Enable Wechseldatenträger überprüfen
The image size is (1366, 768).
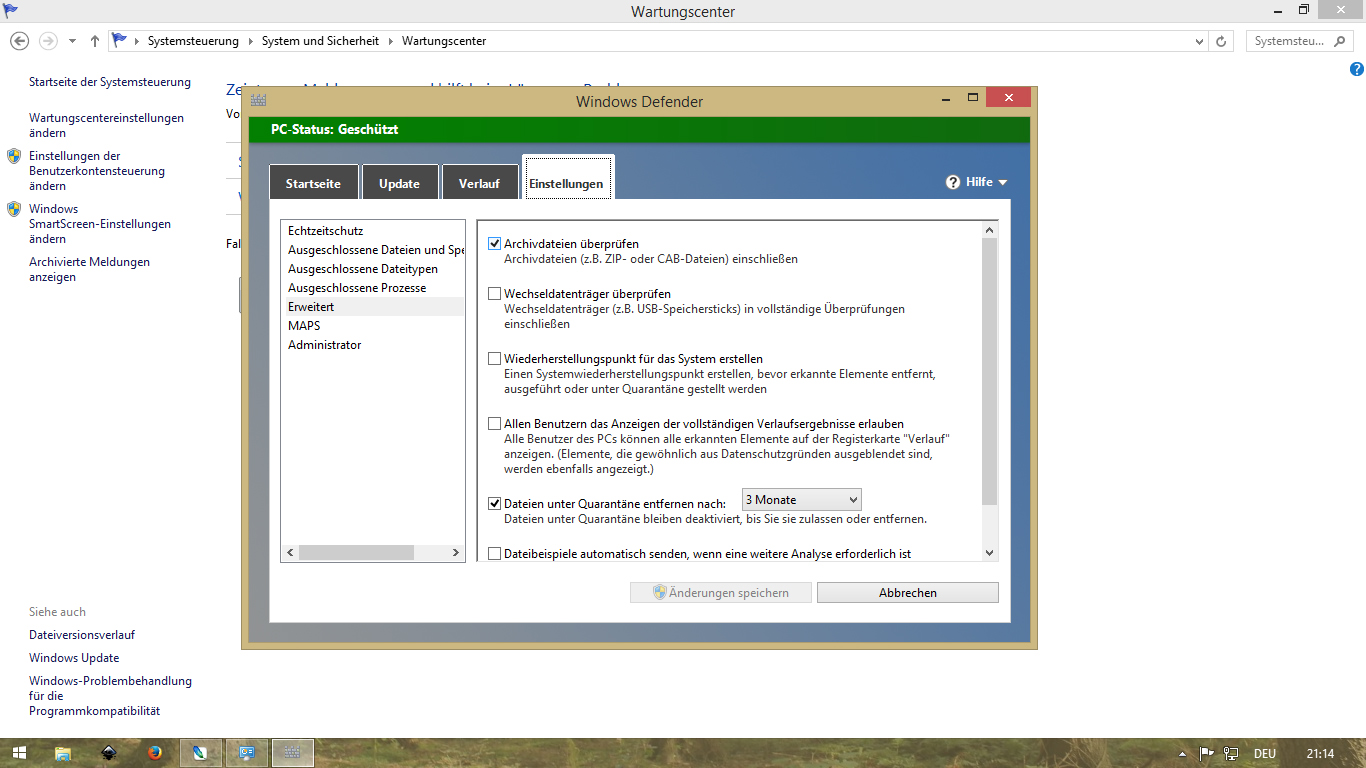pos(494,294)
